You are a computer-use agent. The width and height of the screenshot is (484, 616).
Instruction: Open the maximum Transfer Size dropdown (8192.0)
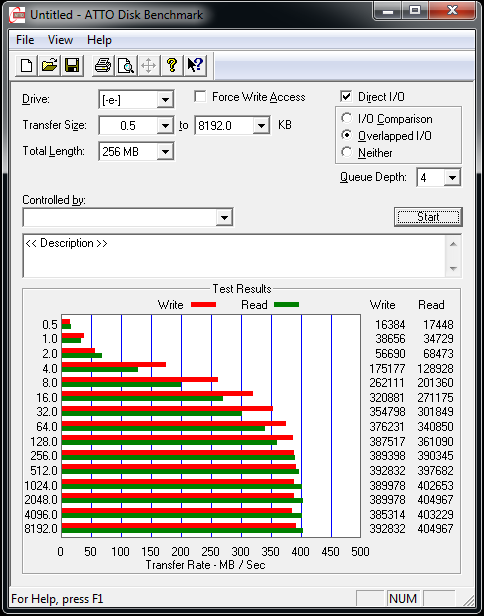pos(261,126)
